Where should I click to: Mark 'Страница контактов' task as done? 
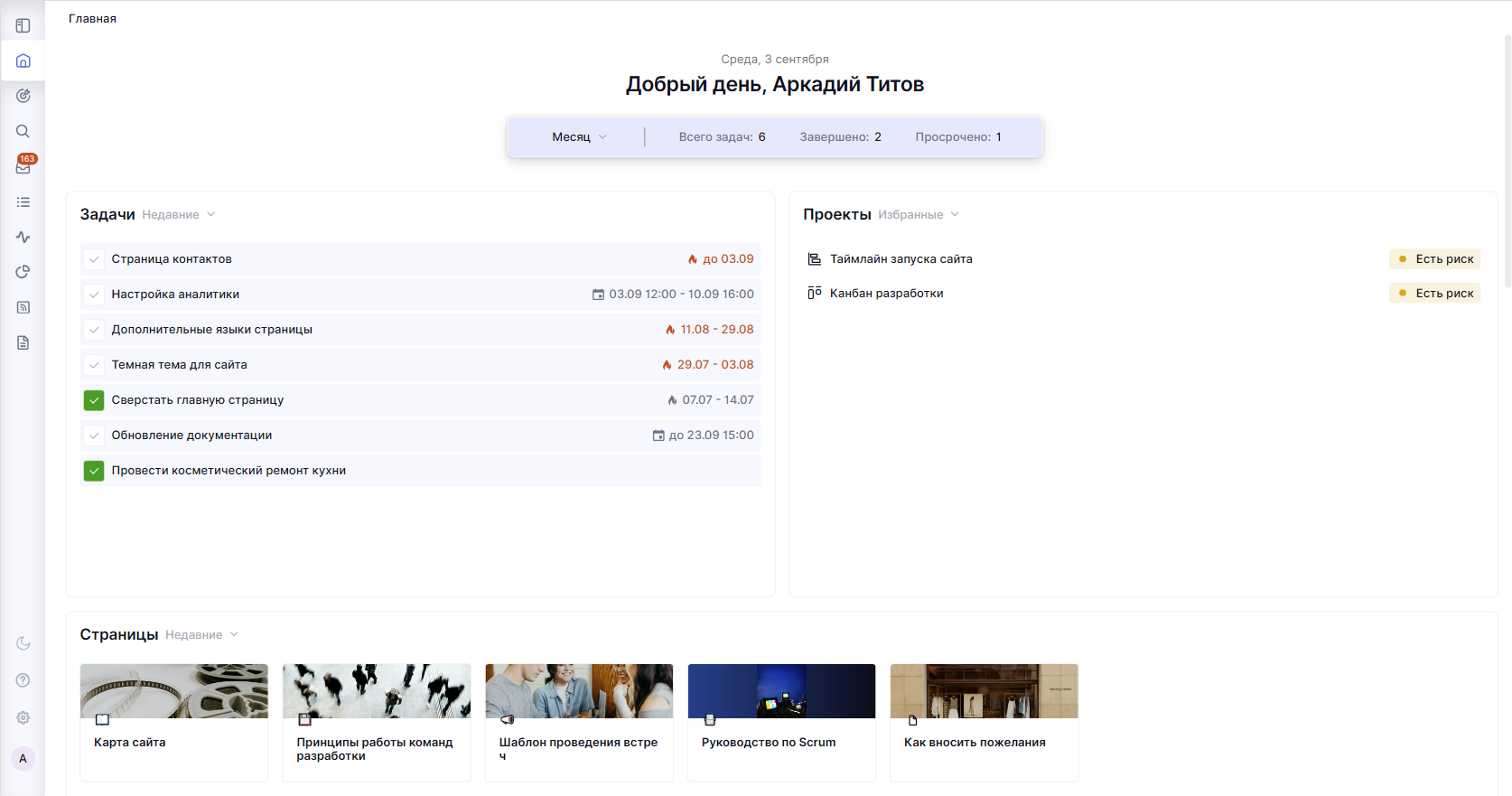coord(94,259)
